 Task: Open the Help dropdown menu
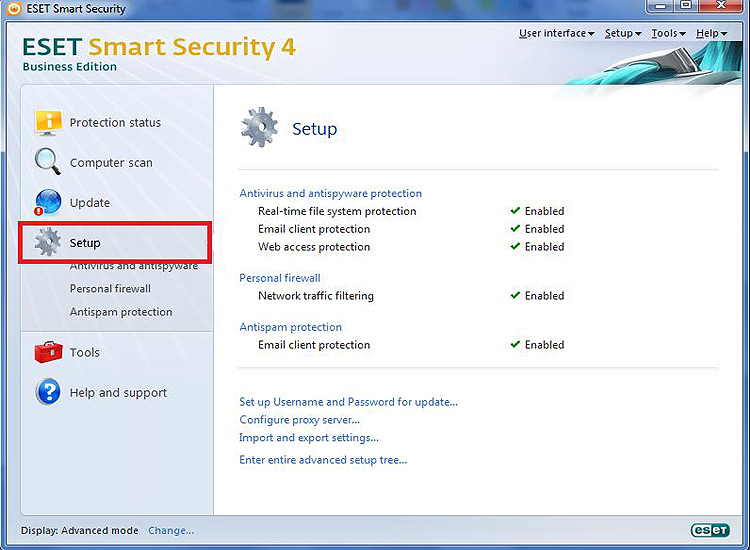tap(711, 33)
